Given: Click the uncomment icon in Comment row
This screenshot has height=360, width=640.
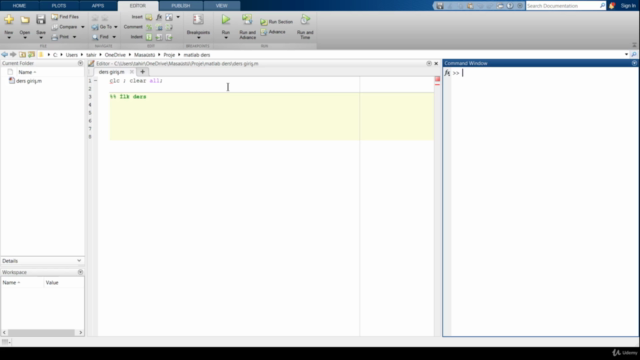Looking at the screenshot, I should click(x=159, y=27).
